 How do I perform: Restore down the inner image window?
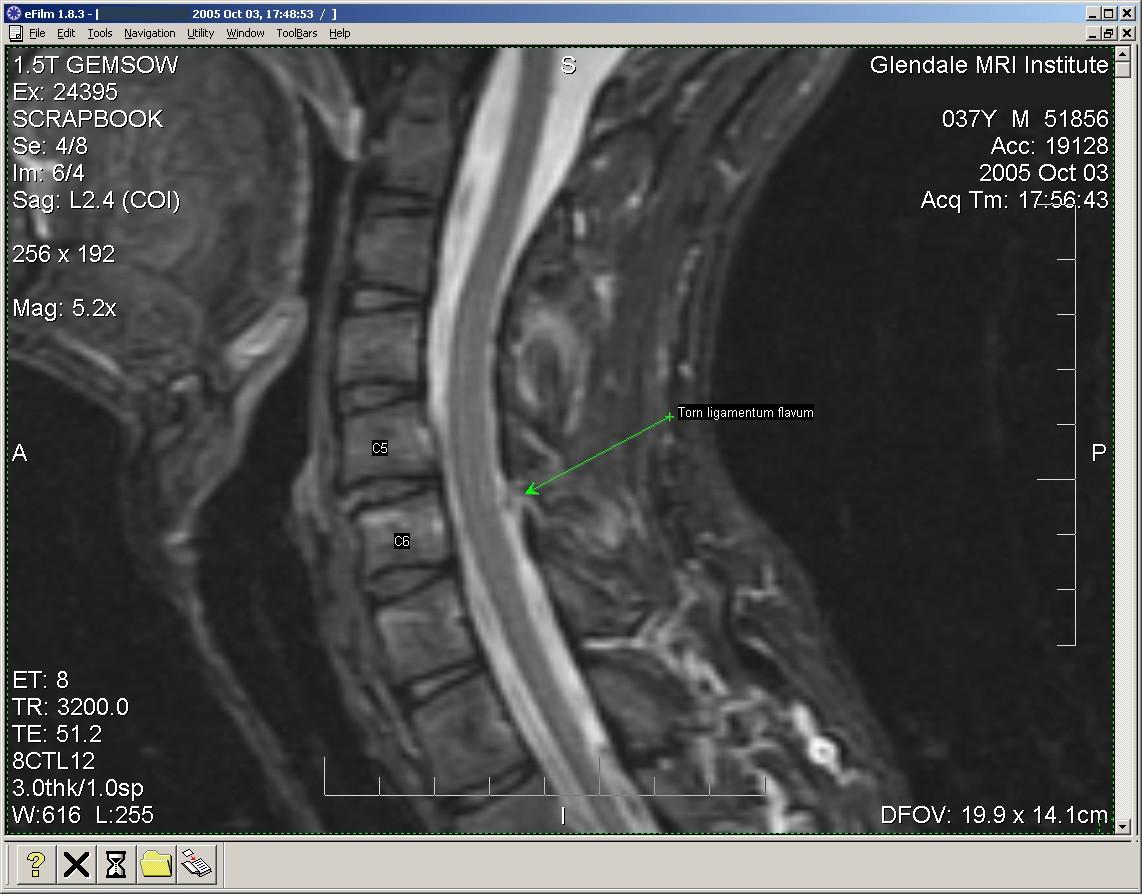1108,33
